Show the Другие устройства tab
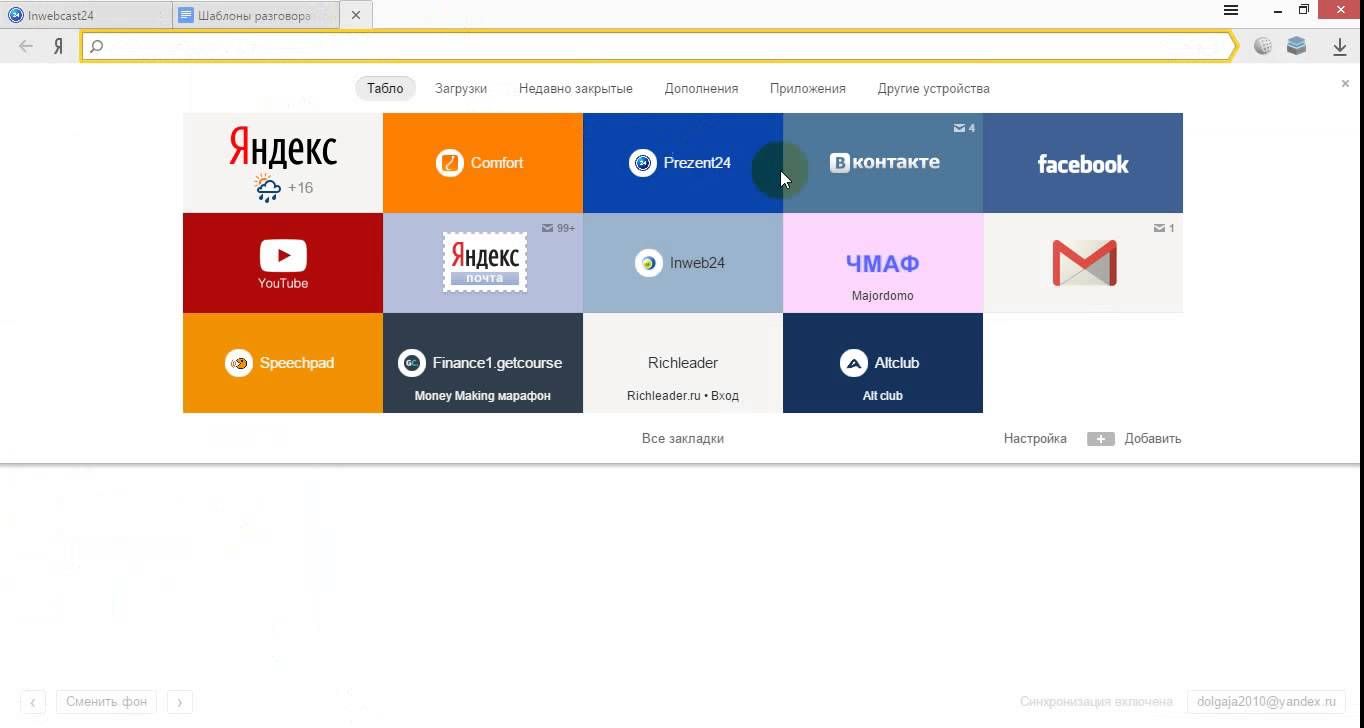 tap(933, 88)
